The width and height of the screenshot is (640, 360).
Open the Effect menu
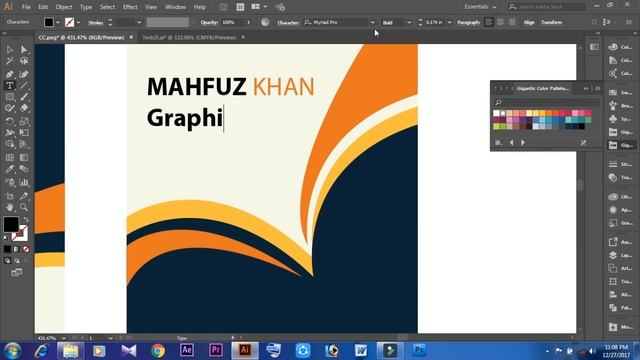(x=130, y=7)
